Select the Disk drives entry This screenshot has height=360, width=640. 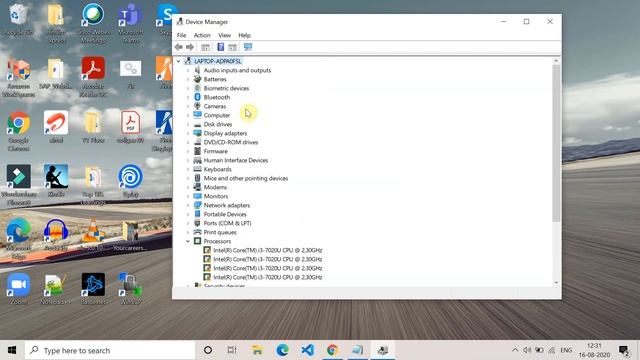pyautogui.click(x=218, y=124)
